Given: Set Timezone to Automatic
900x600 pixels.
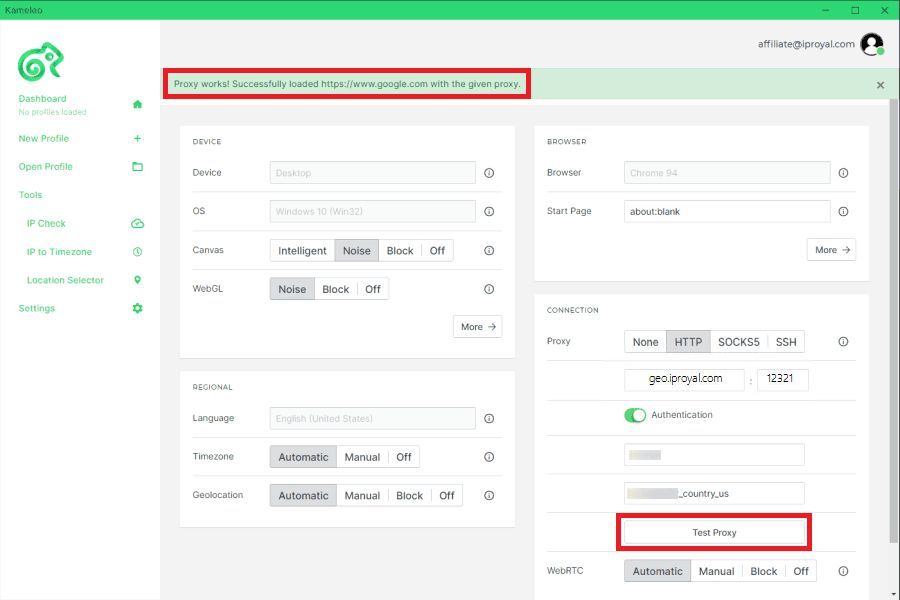Looking at the screenshot, I should coord(303,457).
